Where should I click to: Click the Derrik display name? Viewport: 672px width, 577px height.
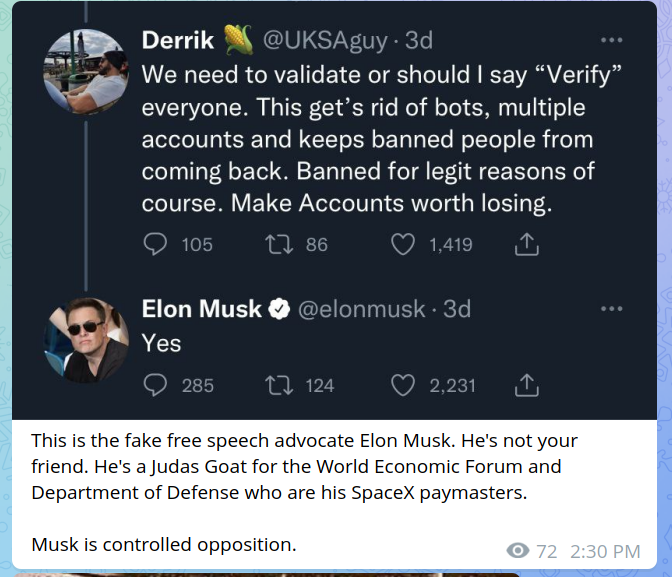pos(178,41)
